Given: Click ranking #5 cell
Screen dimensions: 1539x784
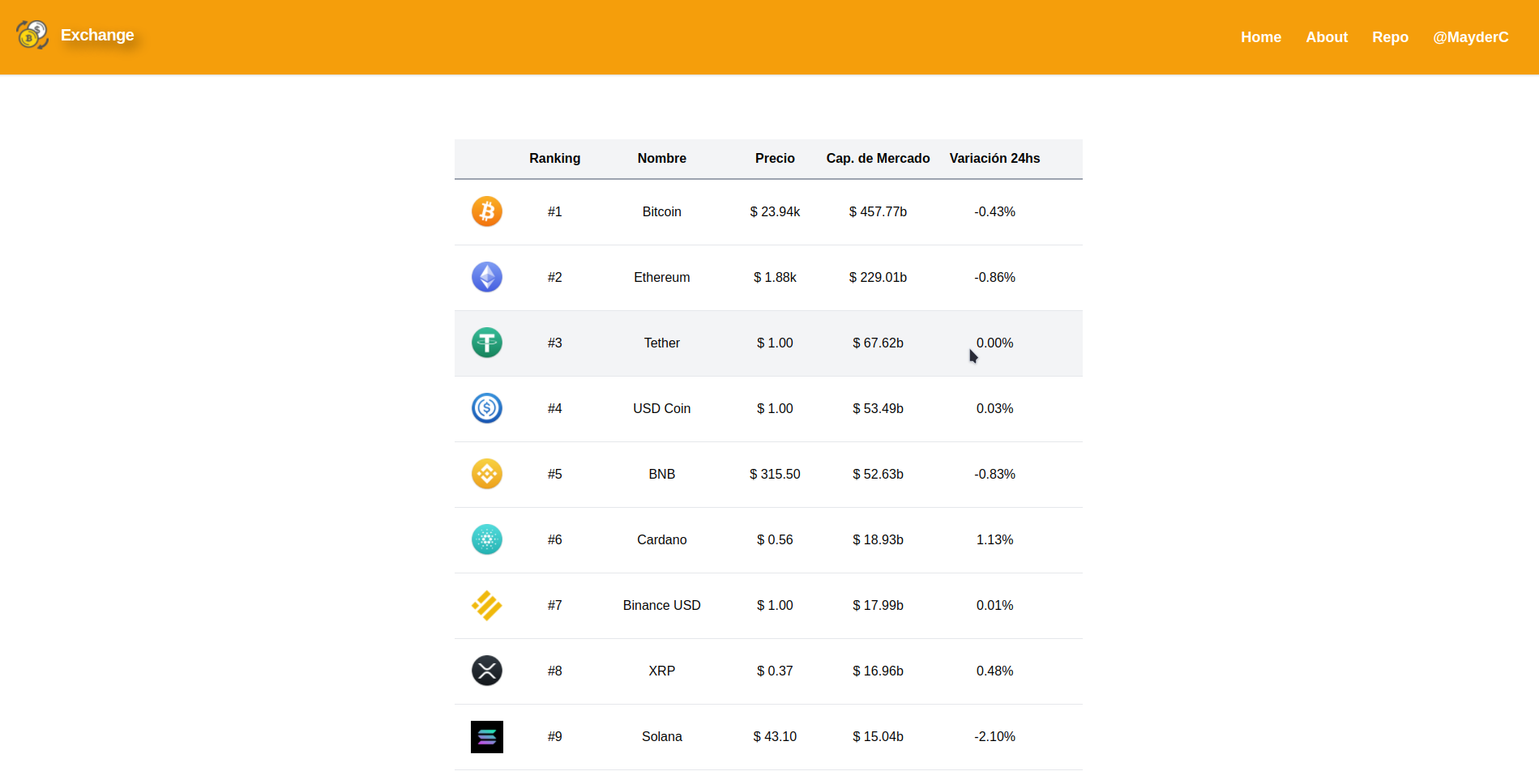Looking at the screenshot, I should [x=555, y=474].
